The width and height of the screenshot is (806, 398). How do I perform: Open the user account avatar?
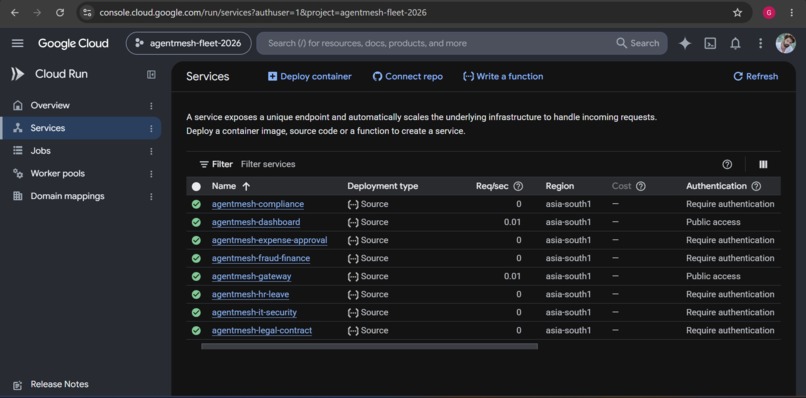(x=785, y=43)
